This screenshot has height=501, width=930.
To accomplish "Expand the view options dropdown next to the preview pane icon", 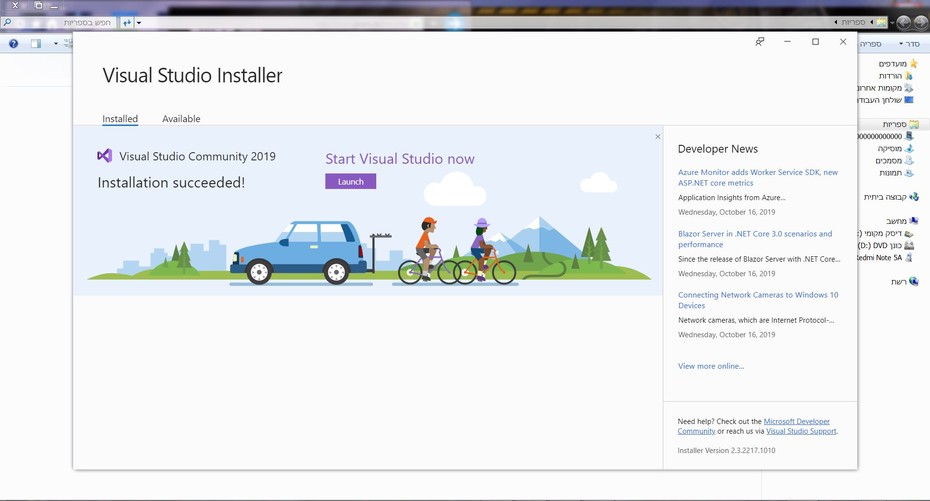I will [56, 43].
